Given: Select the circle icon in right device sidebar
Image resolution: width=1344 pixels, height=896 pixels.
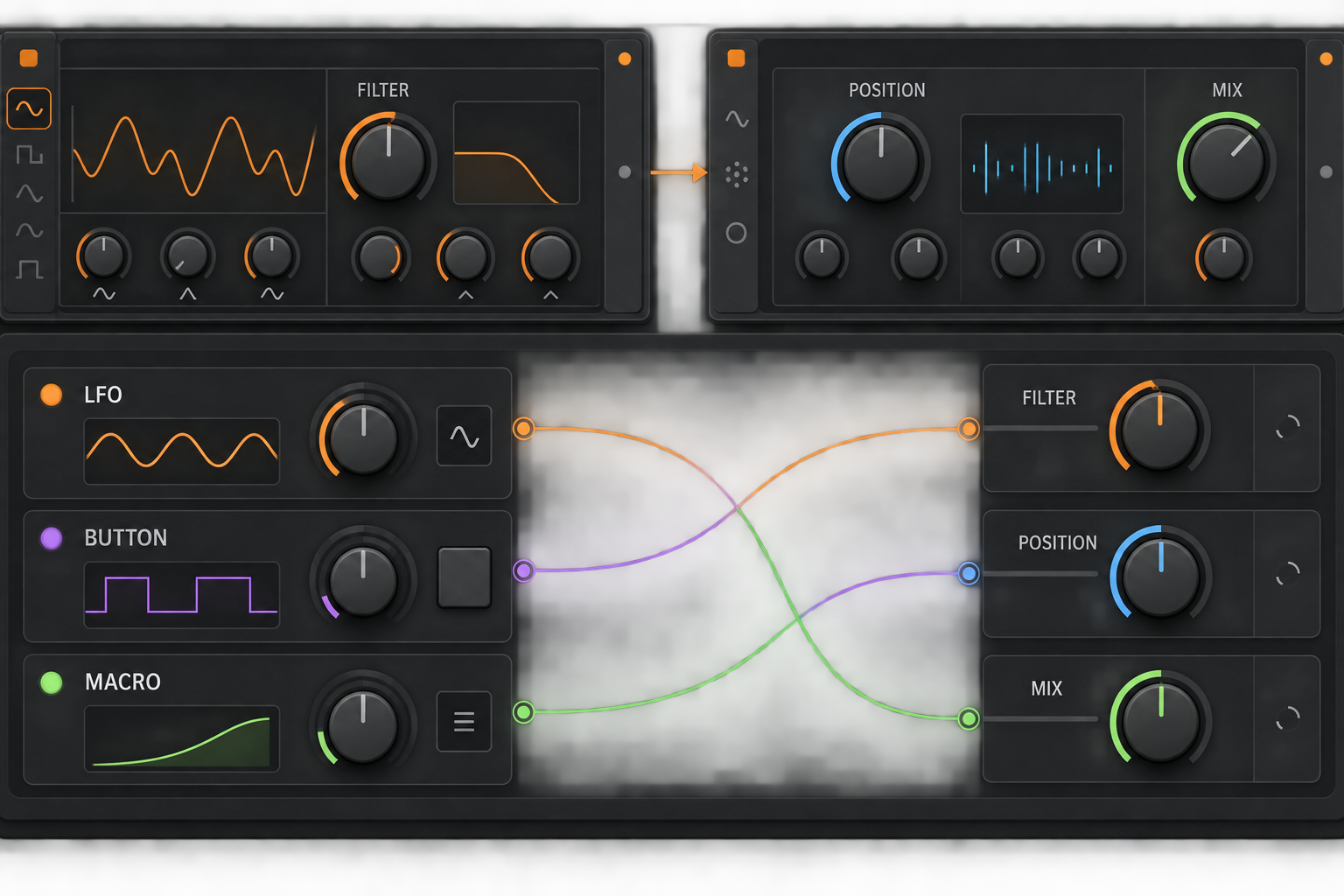Looking at the screenshot, I should (x=736, y=233).
